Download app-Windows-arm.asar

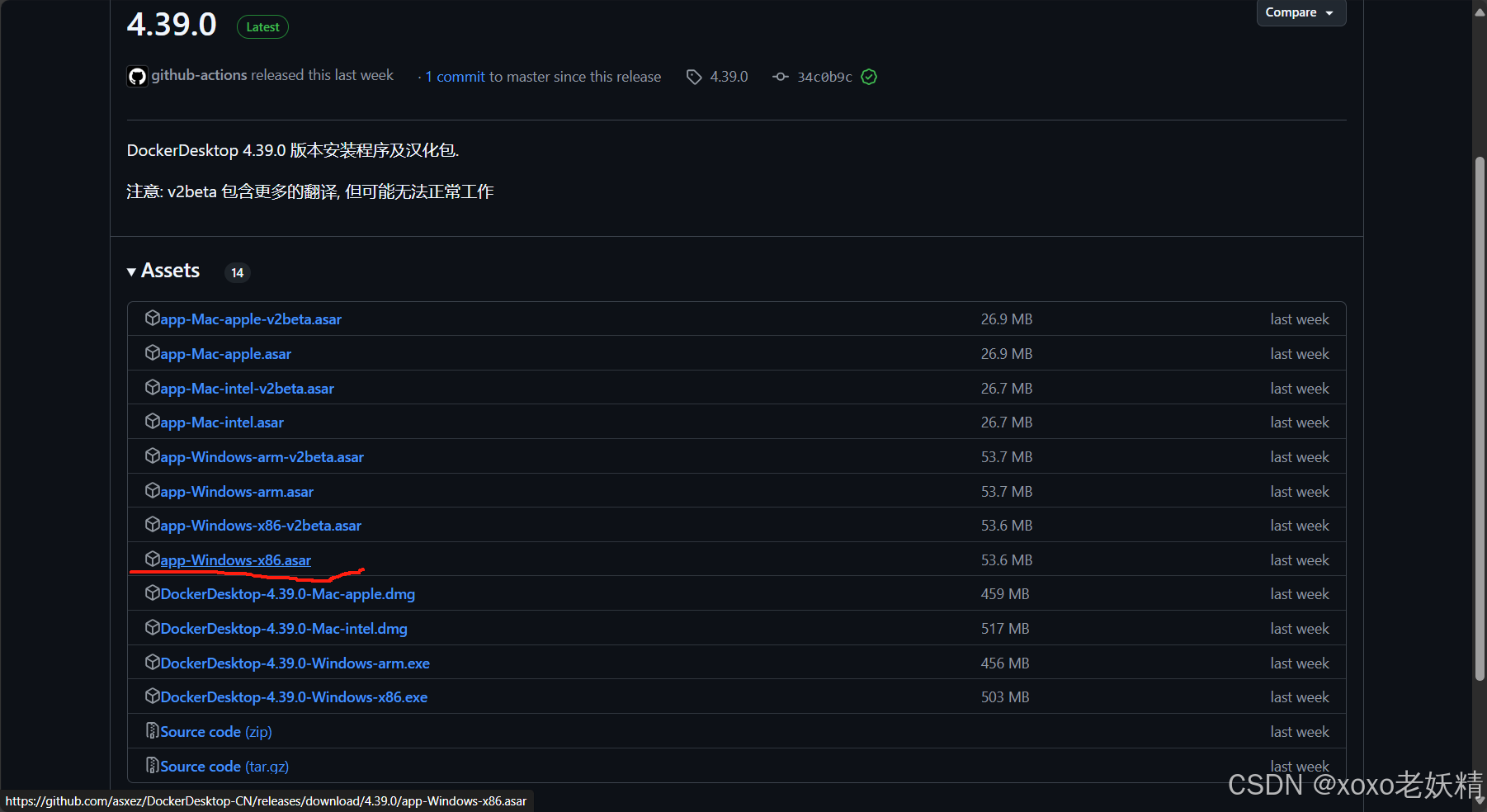pos(237,492)
